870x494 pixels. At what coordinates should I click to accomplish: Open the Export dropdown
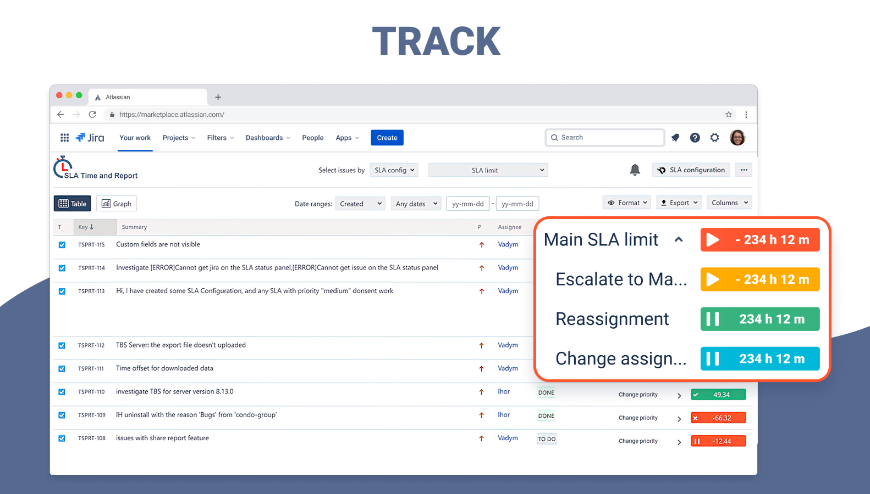679,203
